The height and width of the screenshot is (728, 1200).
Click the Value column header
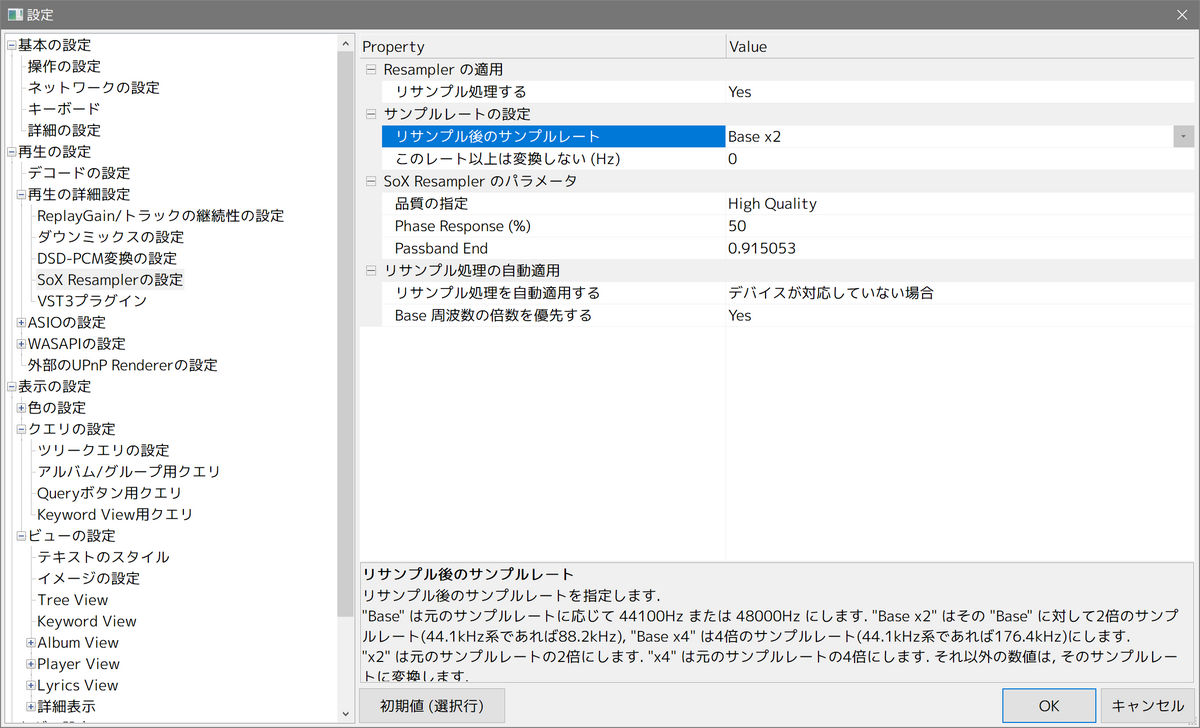[961, 47]
